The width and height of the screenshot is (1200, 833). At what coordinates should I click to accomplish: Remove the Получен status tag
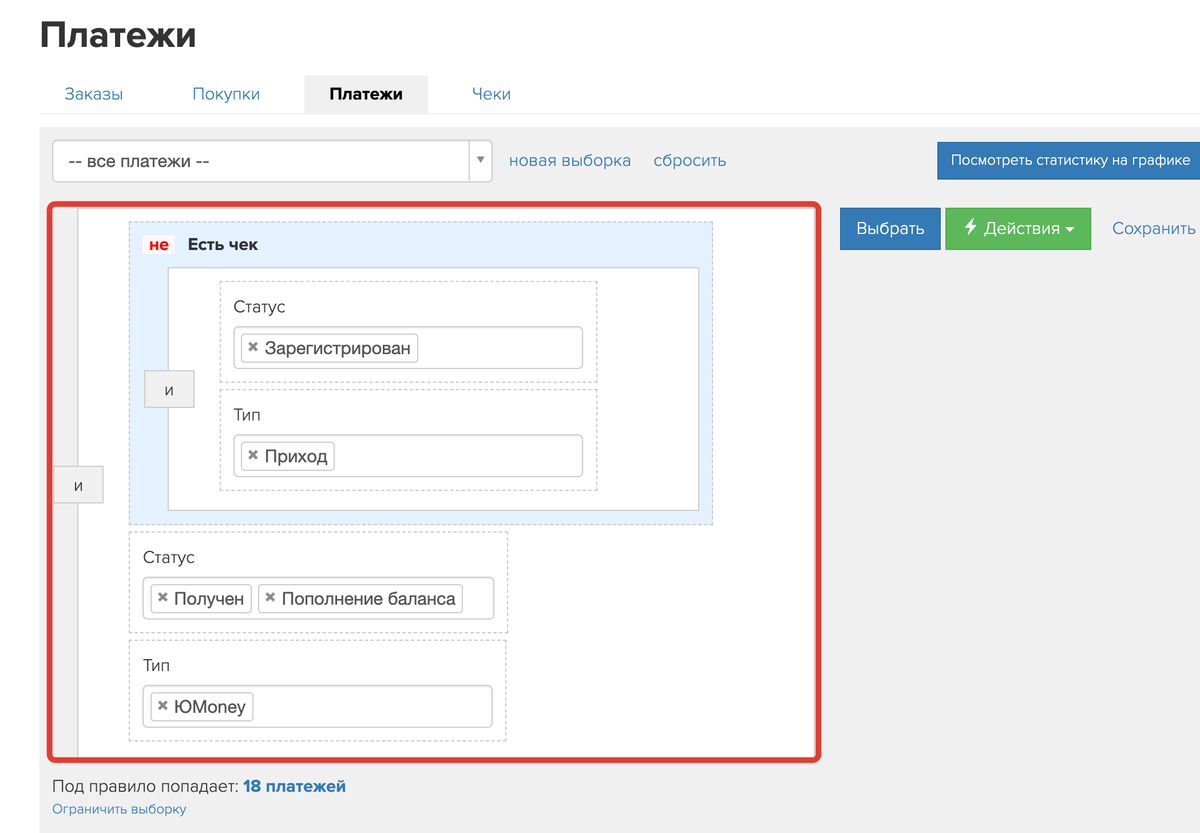click(x=162, y=598)
